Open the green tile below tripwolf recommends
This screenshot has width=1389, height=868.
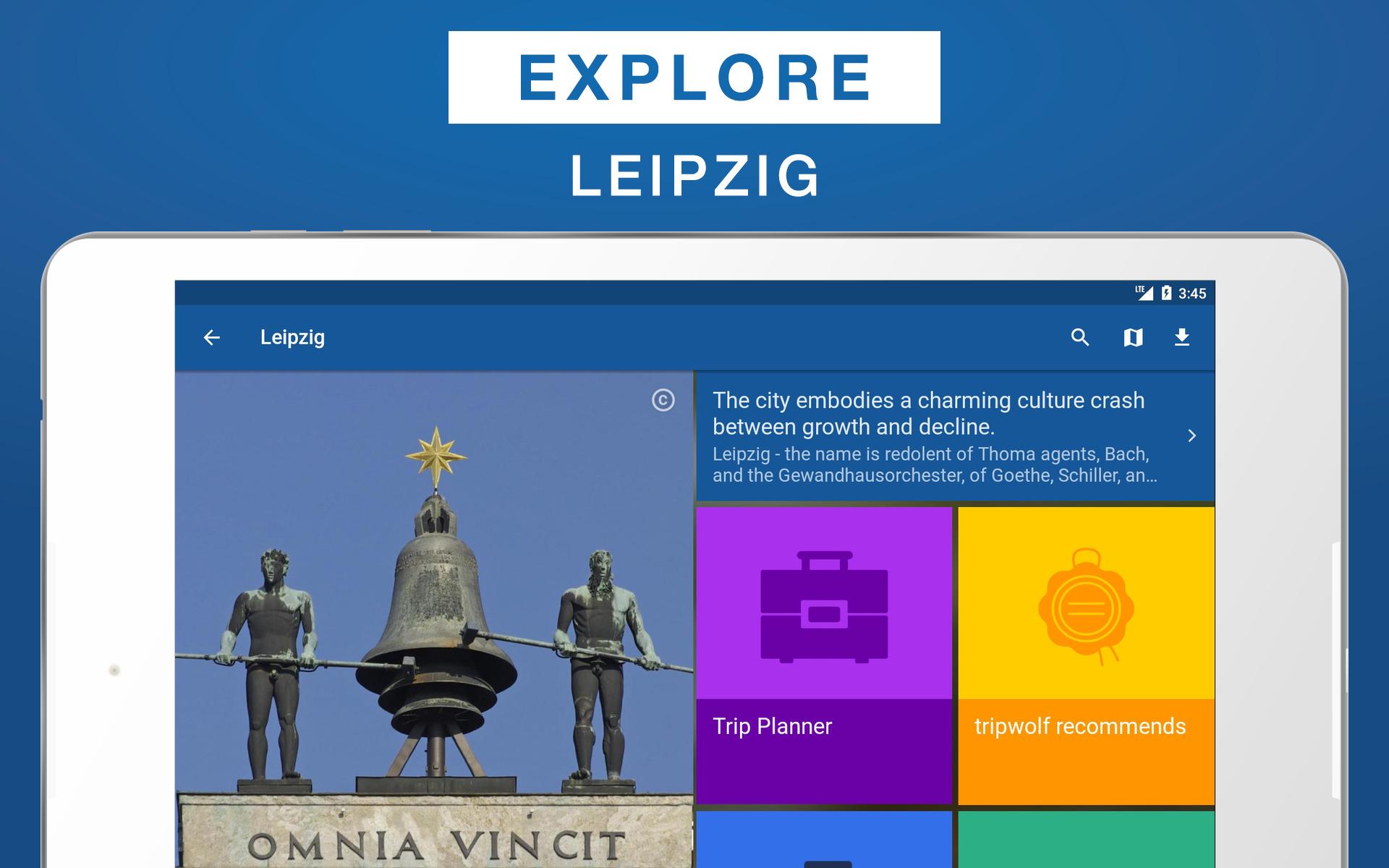tap(1086, 840)
